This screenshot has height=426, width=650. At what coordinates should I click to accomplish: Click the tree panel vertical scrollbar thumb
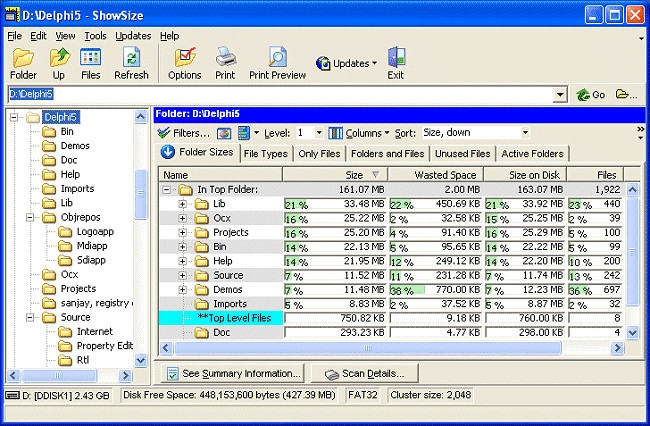tap(141, 194)
